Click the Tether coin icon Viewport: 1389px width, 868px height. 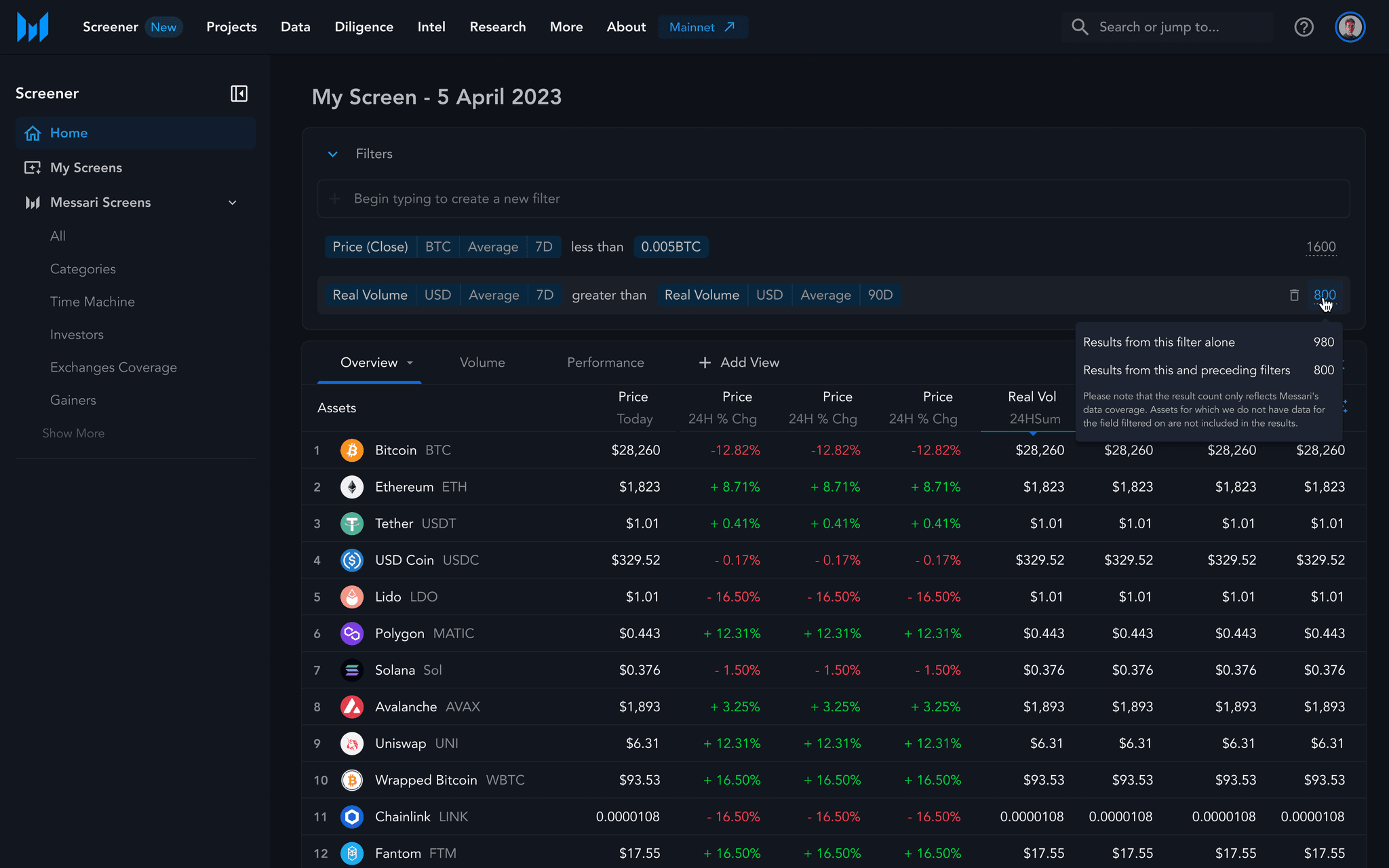click(352, 524)
